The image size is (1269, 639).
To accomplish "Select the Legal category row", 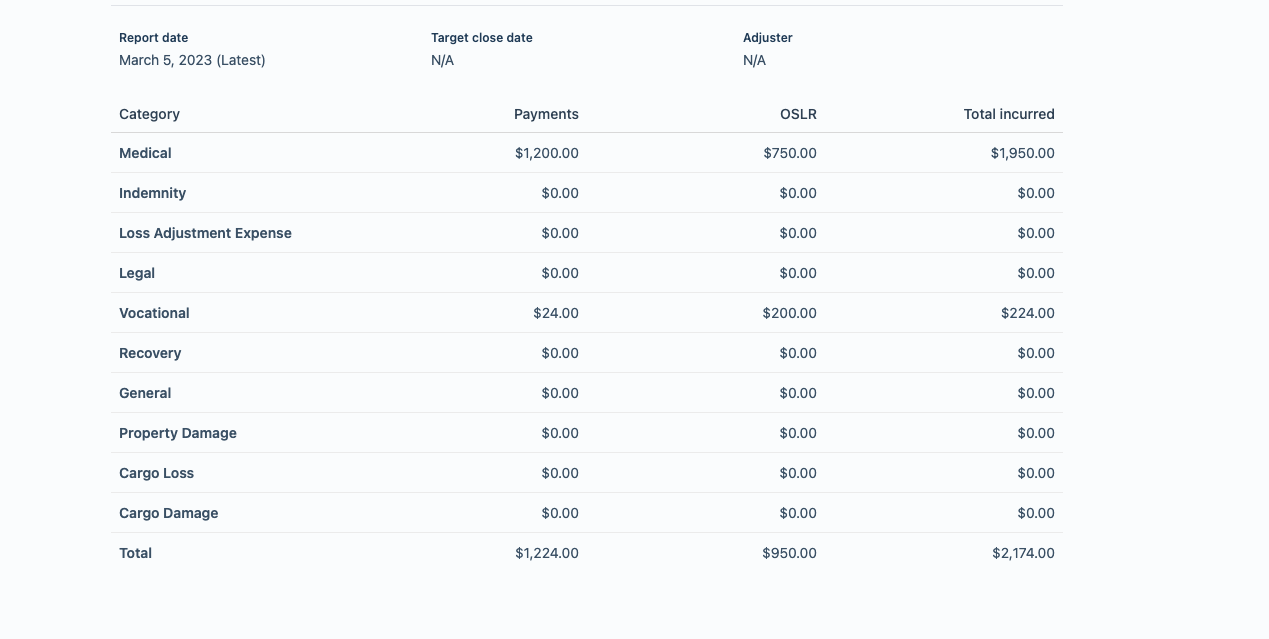I will point(587,273).
